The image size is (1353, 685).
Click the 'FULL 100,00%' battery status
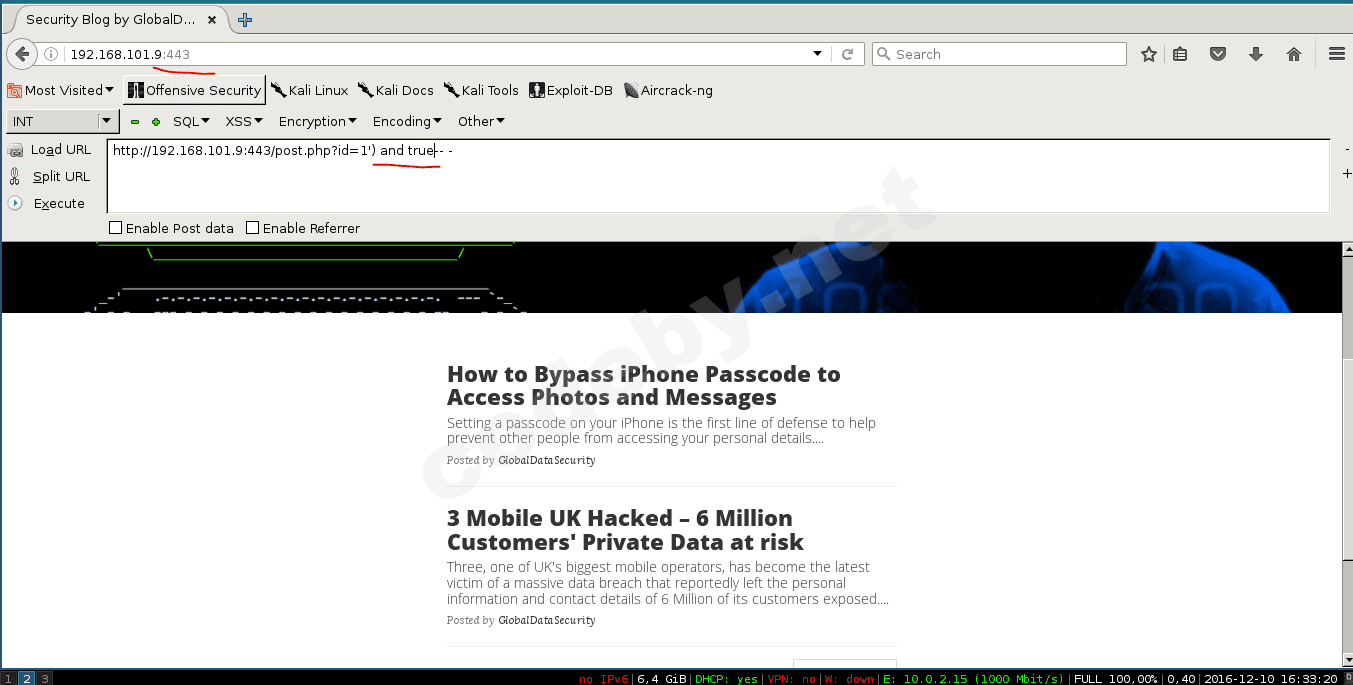(x=1116, y=678)
